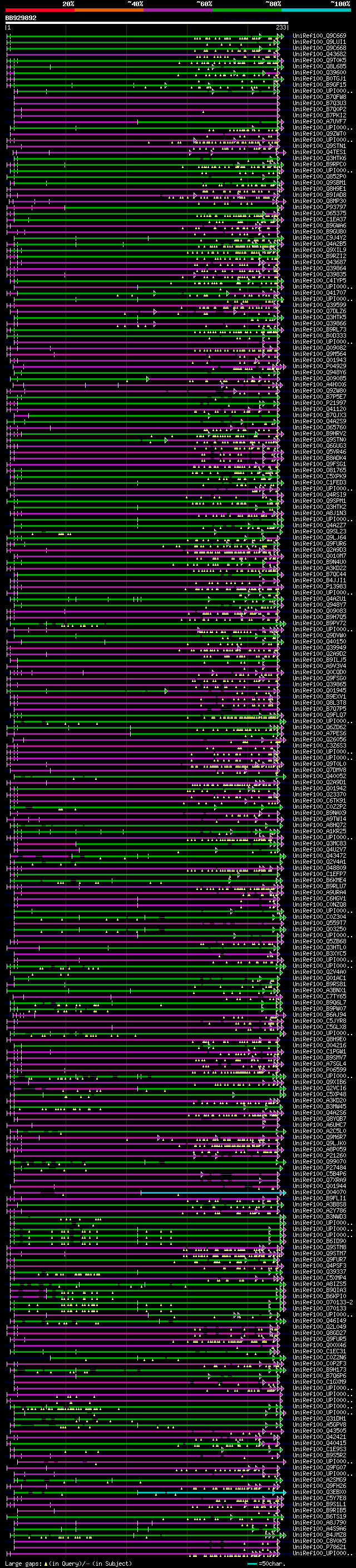Open hit UniRef100_O65760
Image resolution: width=356 pixels, height=1568 pixels.
(x=319, y=427)
